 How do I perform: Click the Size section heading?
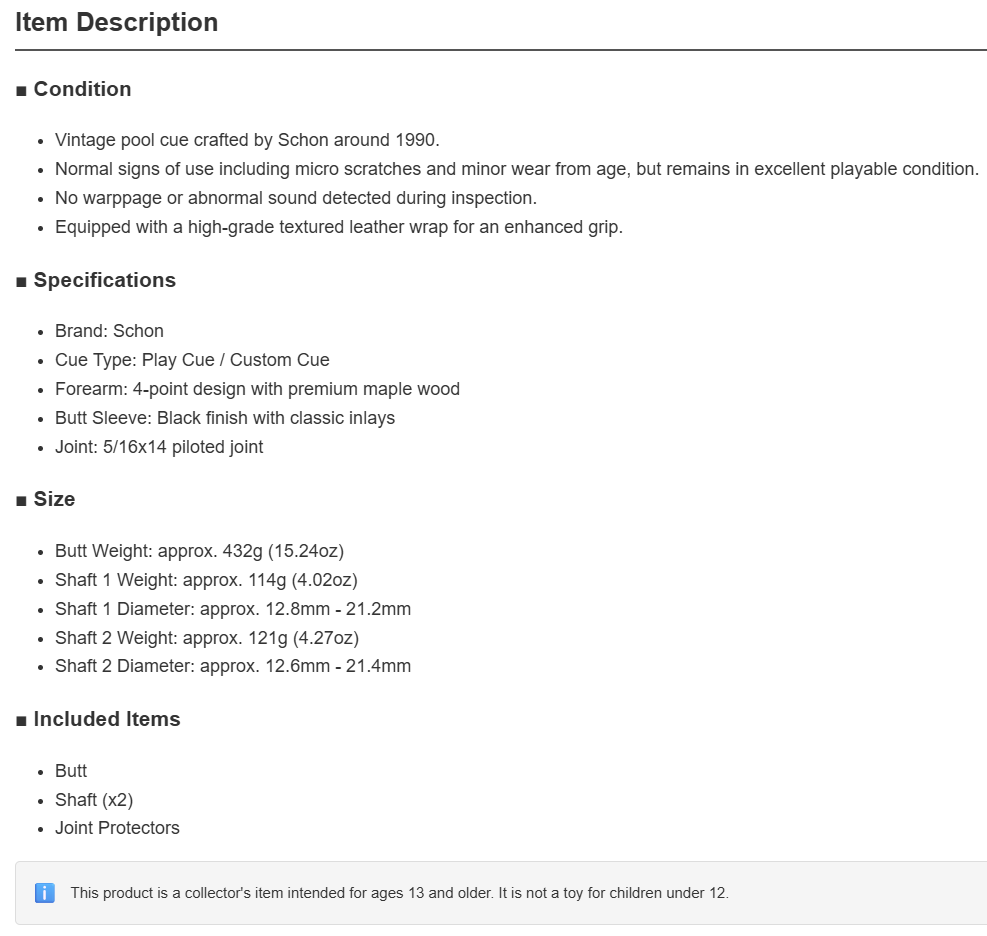pos(54,499)
